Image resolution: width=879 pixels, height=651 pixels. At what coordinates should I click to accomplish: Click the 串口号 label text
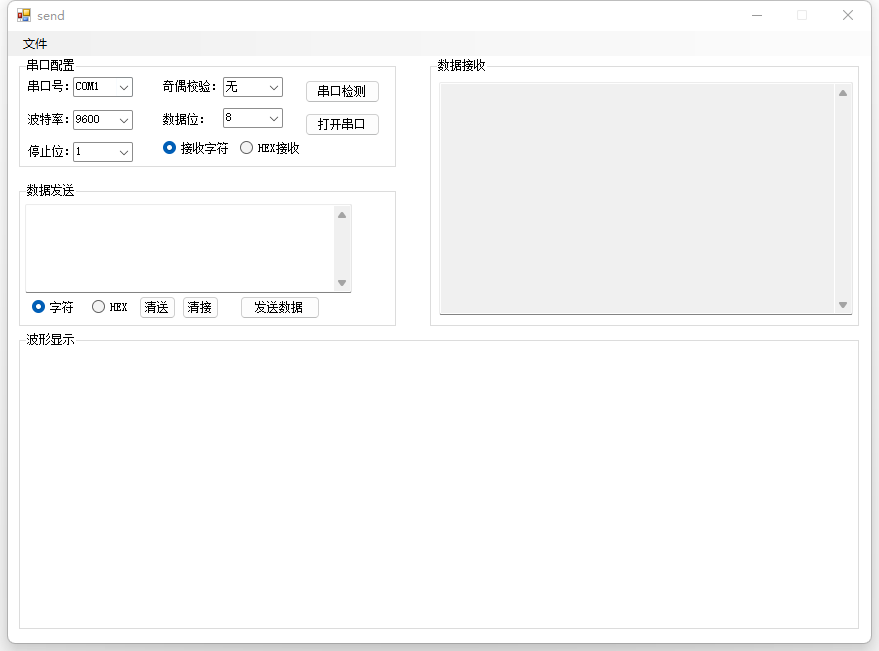(48, 86)
